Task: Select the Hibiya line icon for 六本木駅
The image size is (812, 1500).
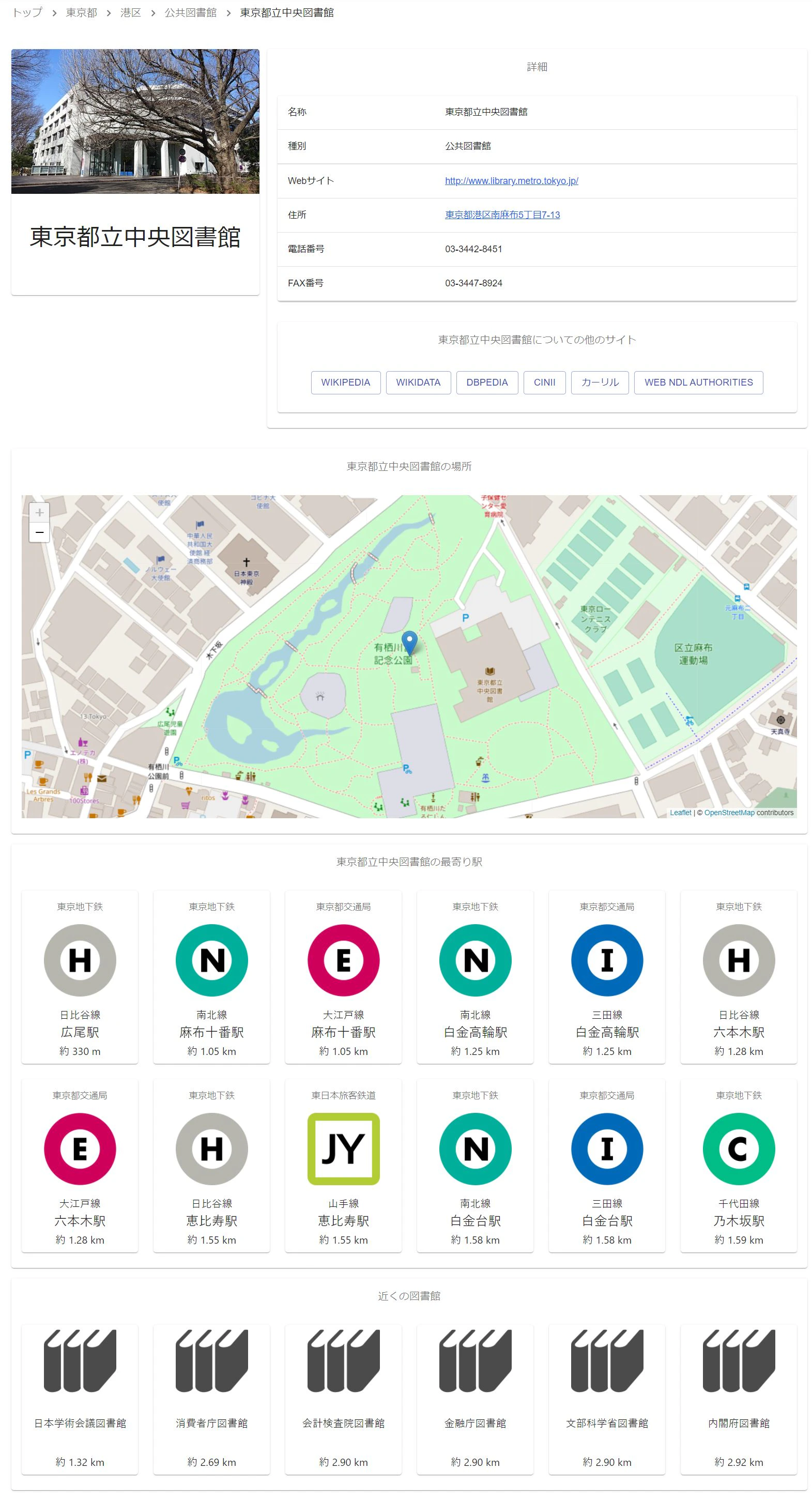Action: (739, 960)
